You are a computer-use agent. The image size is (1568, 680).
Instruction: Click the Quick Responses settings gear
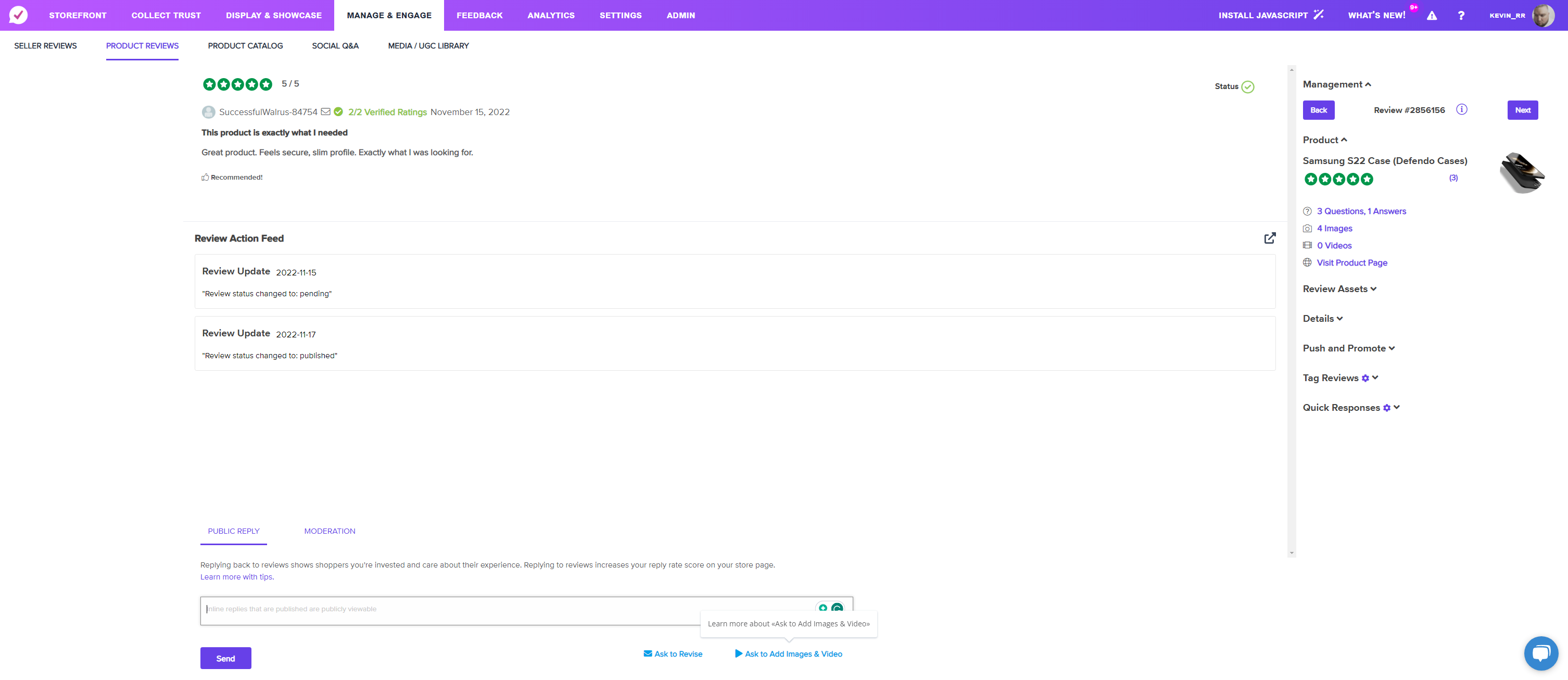1387,408
